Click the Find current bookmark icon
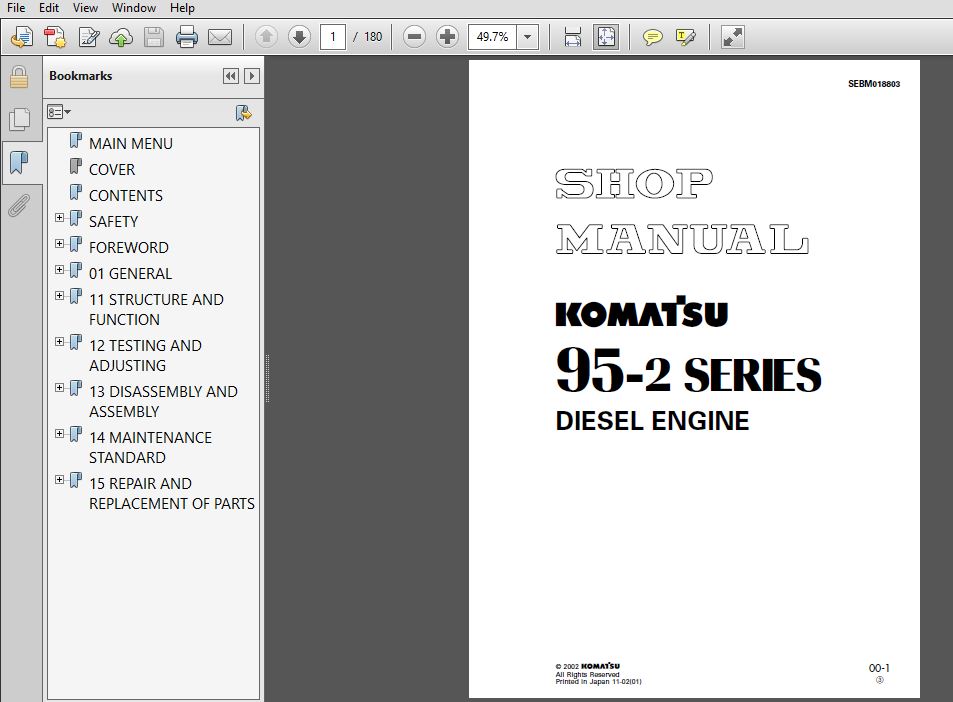The image size is (953, 702). pos(243,113)
